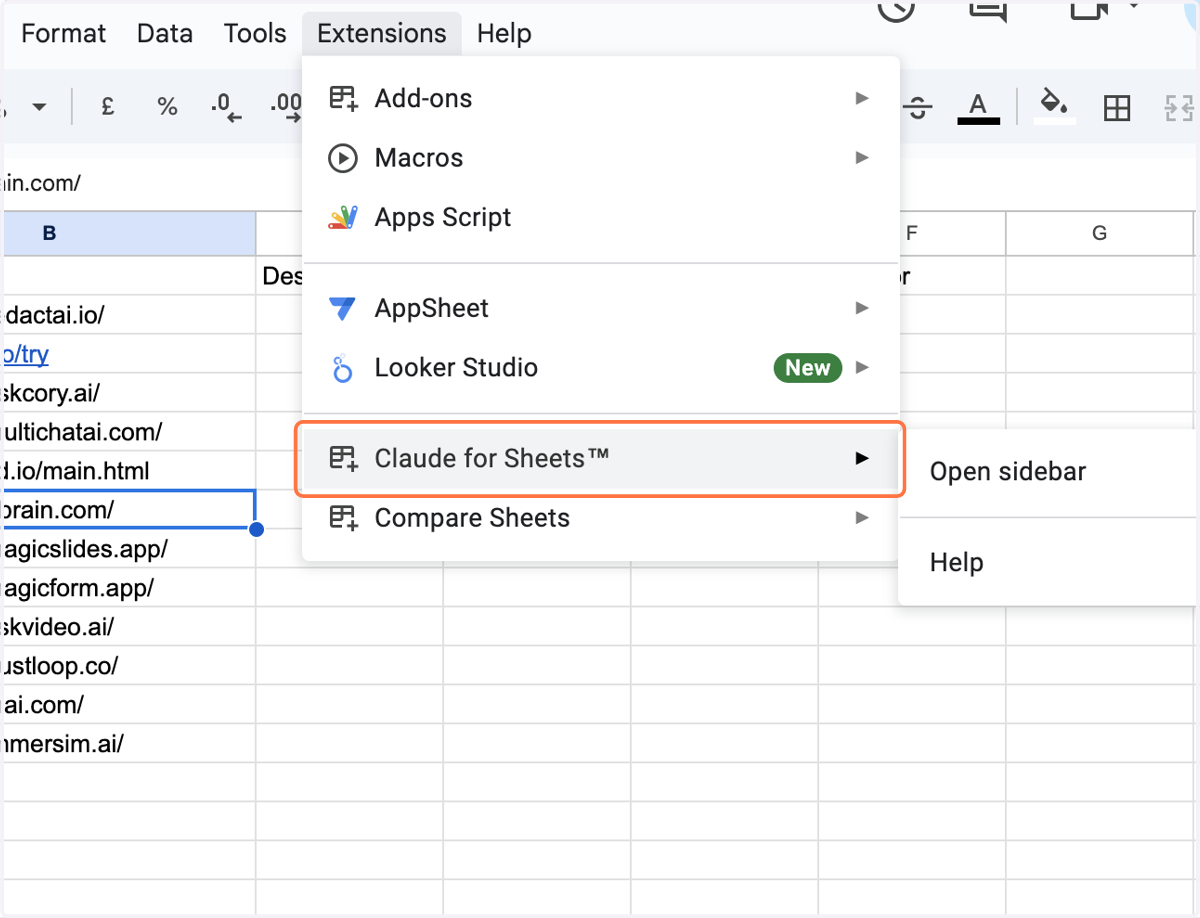Open Add-ons submenu

[x=600, y=98]
